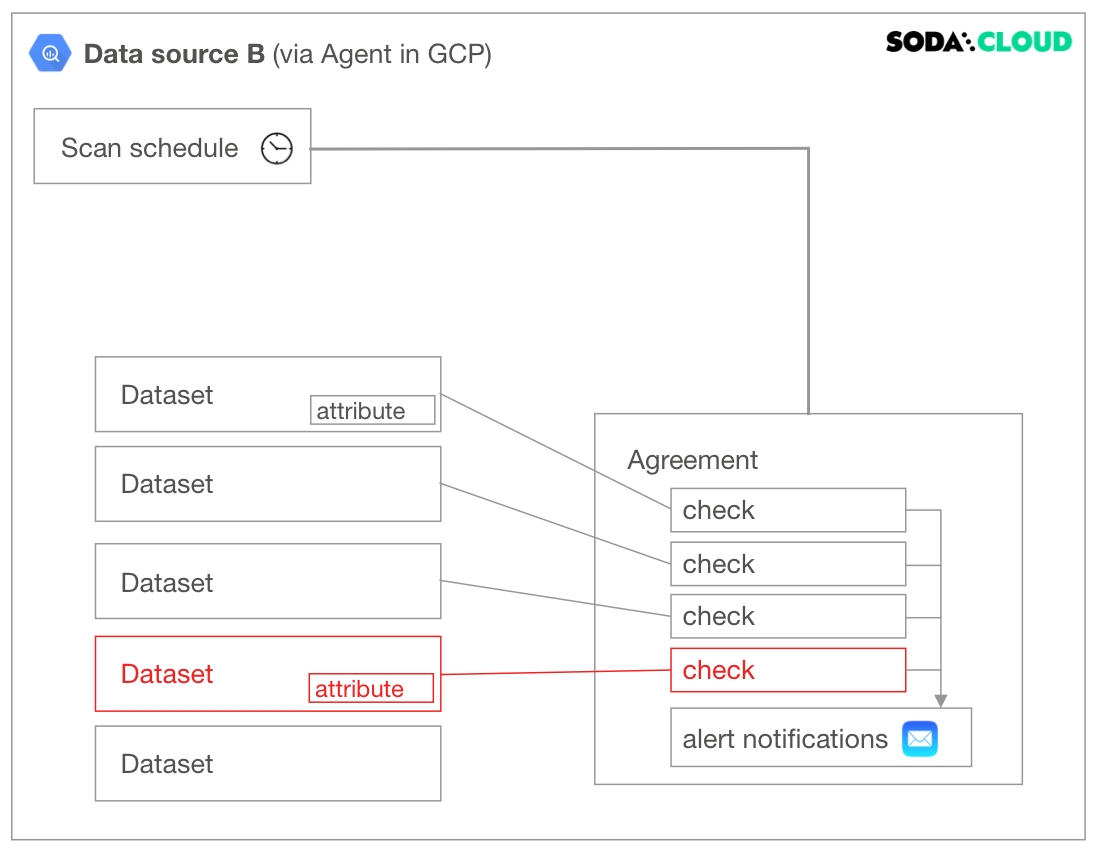1096x852 pixels.
Task: Click the bottom Dataset box
Action: (267, 763)
